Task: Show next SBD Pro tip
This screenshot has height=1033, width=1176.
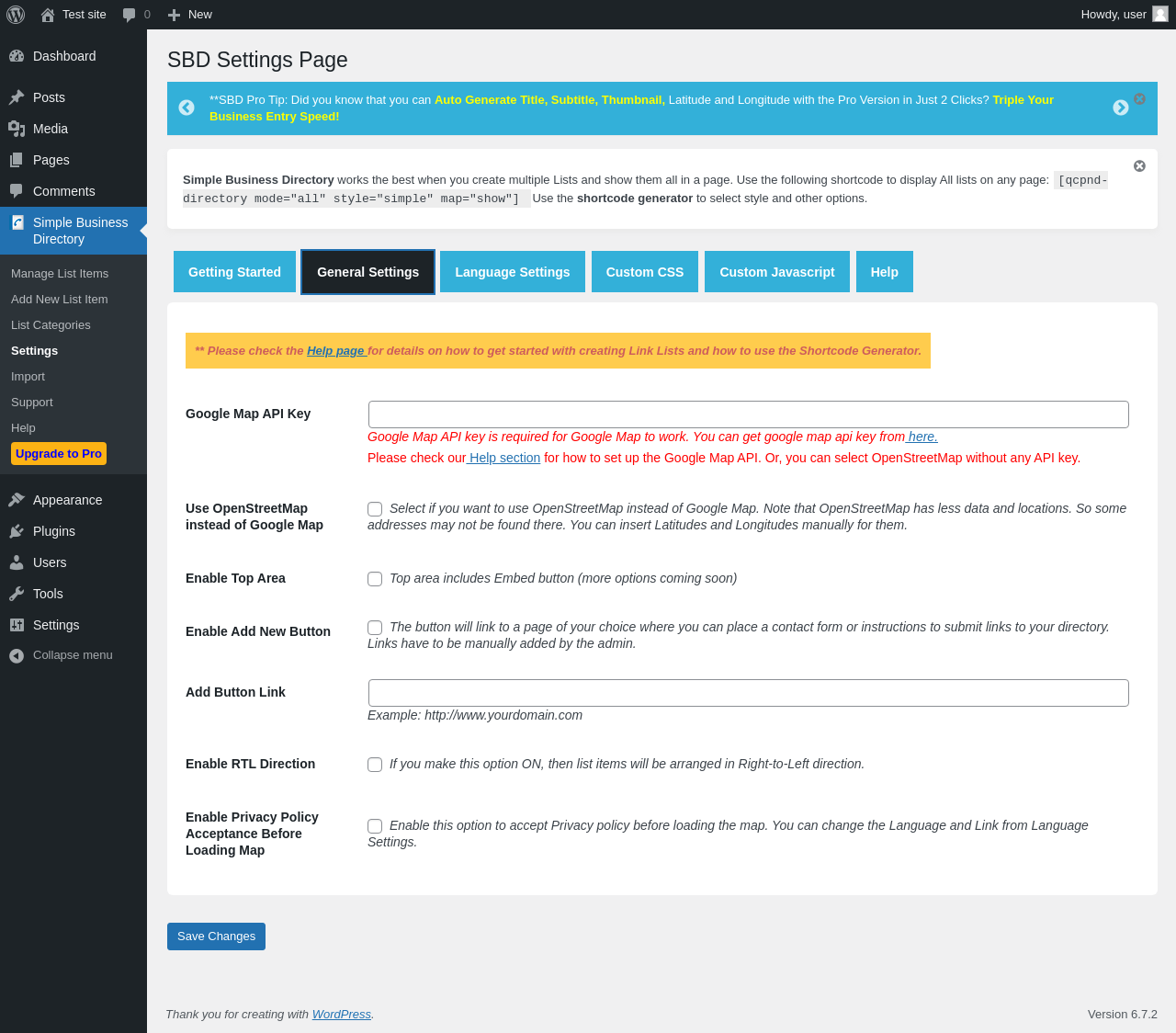Action: coord(1121,108)
